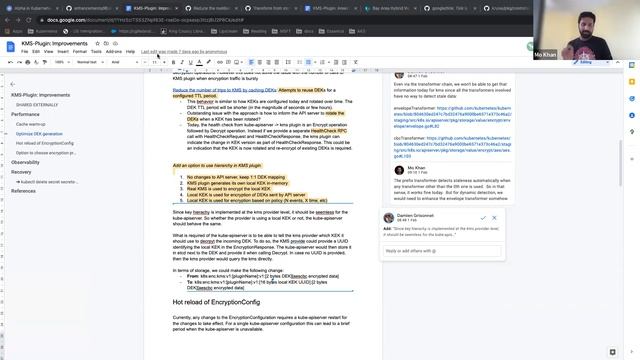This screenshot has height=360, width=640.
Task: Set left text alignment
Action: tap(251, 62)
